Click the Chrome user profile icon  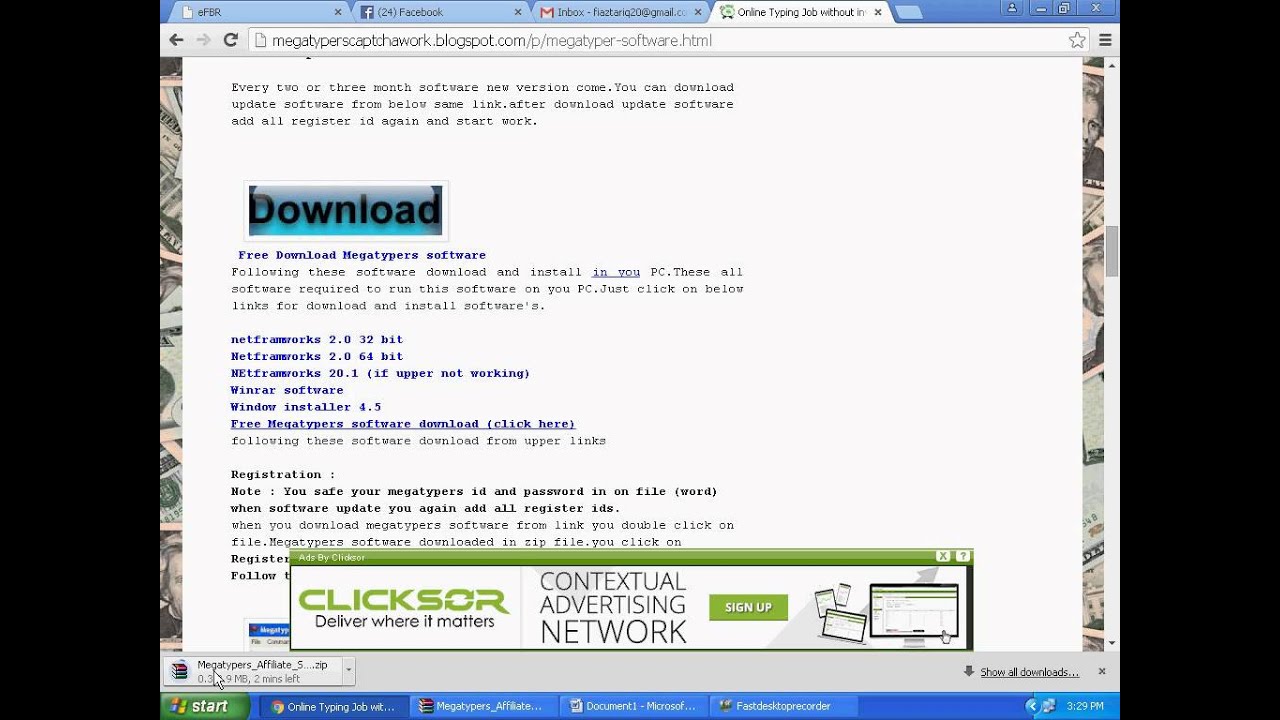click(1012, 8)
